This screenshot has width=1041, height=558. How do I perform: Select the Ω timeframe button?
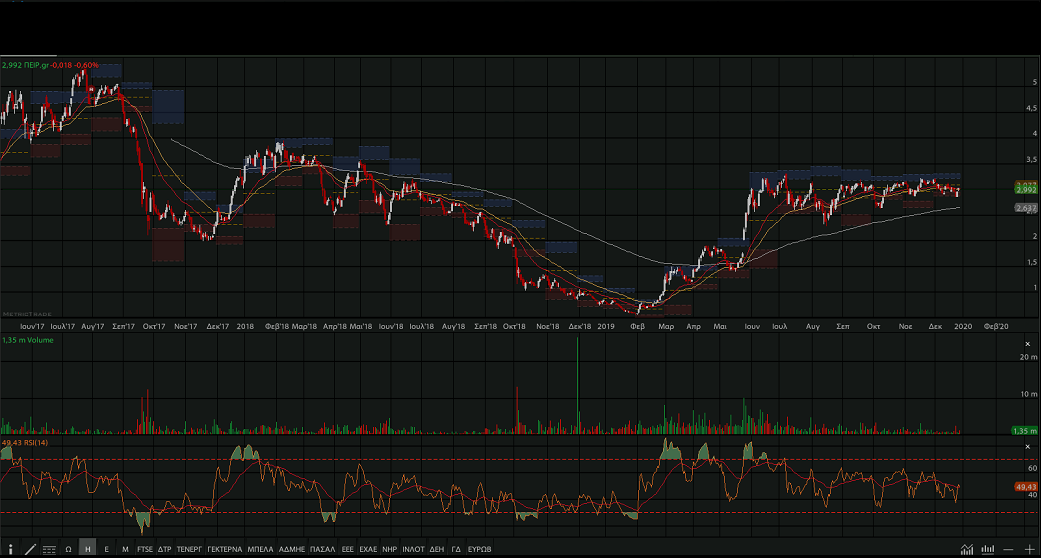(68, 549)
